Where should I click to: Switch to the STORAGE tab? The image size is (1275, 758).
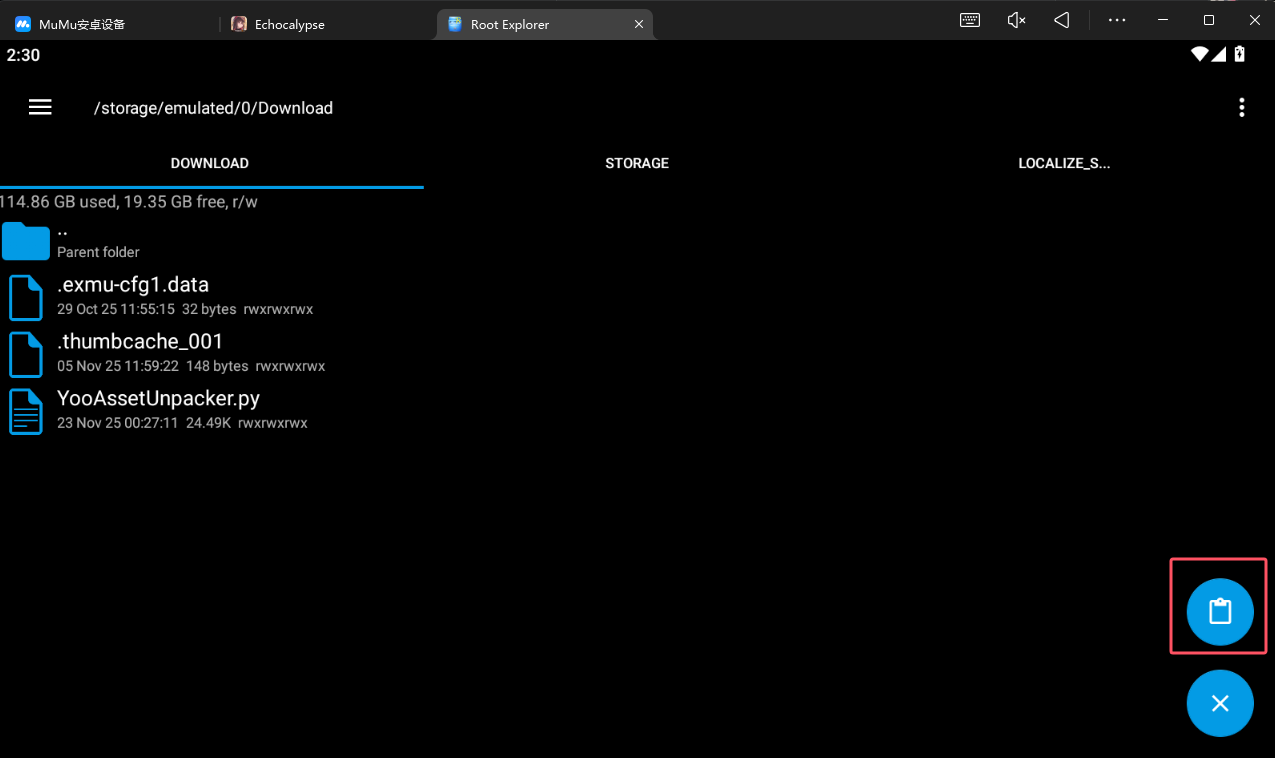pyautogui.click(x=637, y=163)
